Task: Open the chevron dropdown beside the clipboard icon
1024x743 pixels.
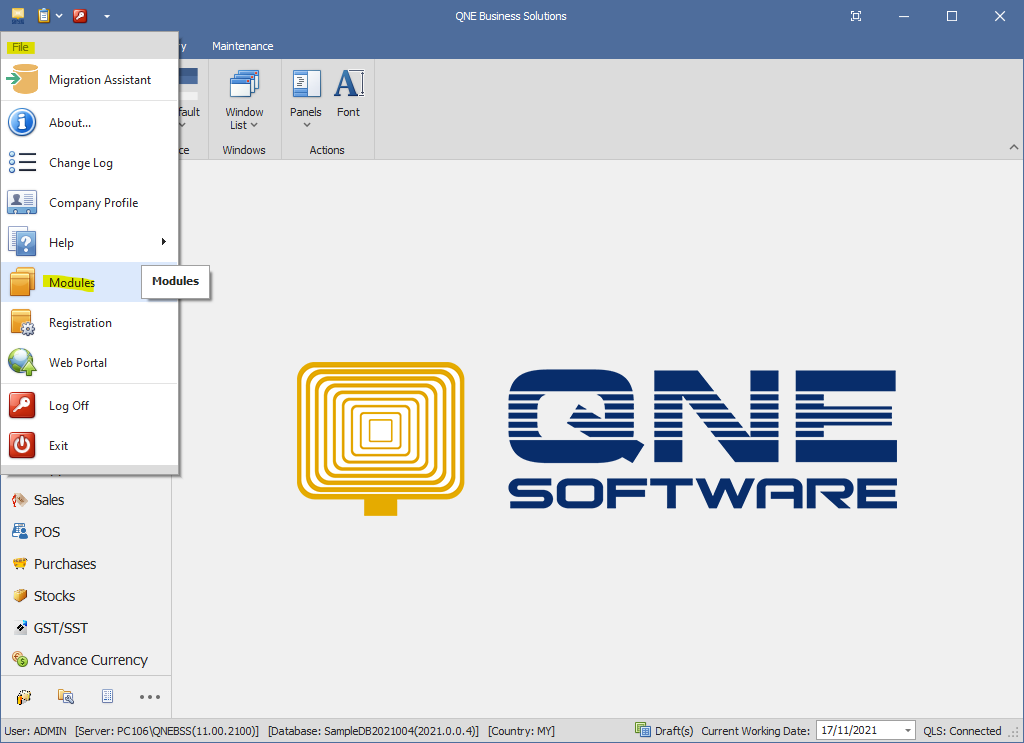Action: [59, 16]
